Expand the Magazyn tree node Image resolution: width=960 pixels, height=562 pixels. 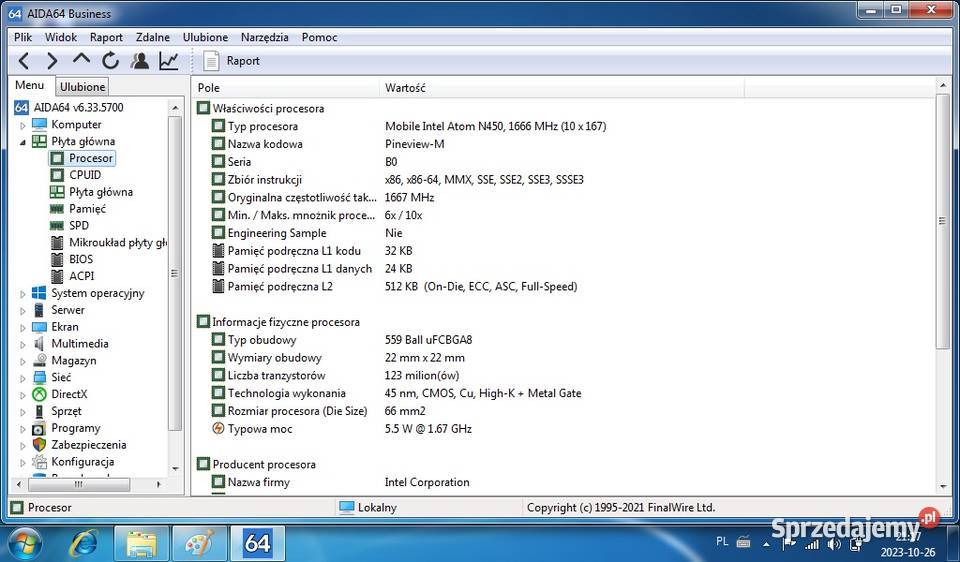tap(23, 361)
